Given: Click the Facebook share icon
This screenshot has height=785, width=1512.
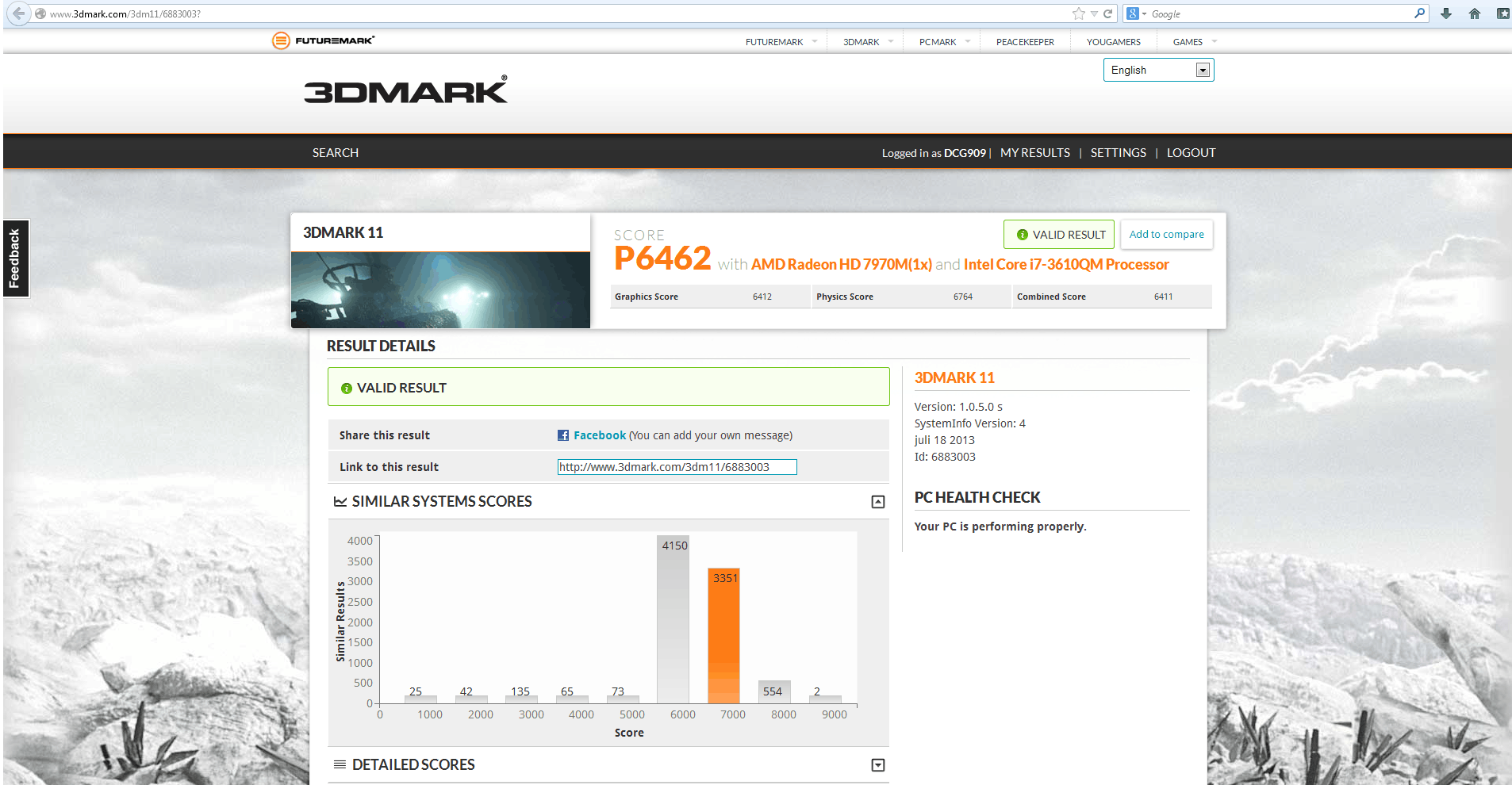Looking at the screenshot, I should [563, 435].
